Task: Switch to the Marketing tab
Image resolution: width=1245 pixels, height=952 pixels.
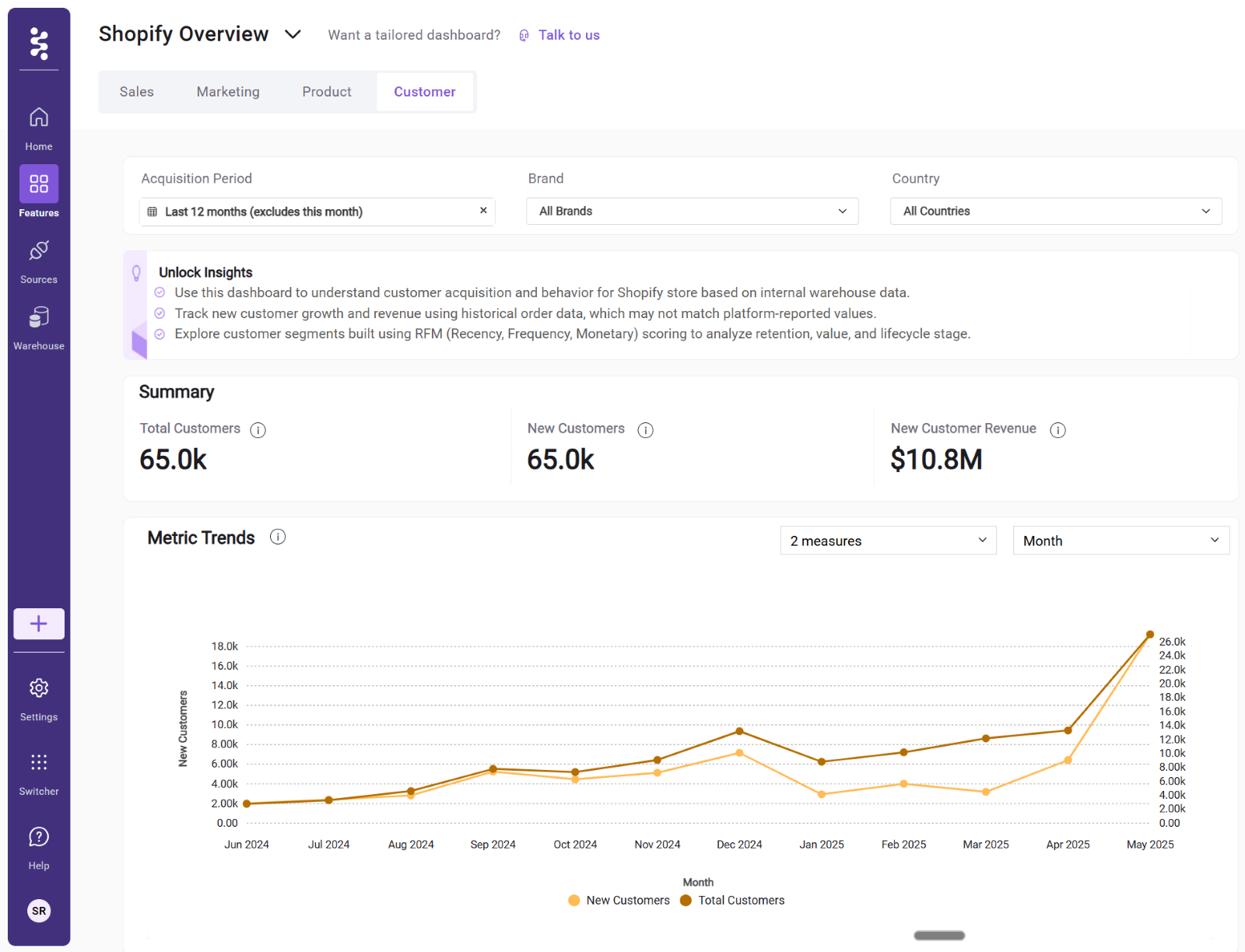Action: tap(228, 92)
